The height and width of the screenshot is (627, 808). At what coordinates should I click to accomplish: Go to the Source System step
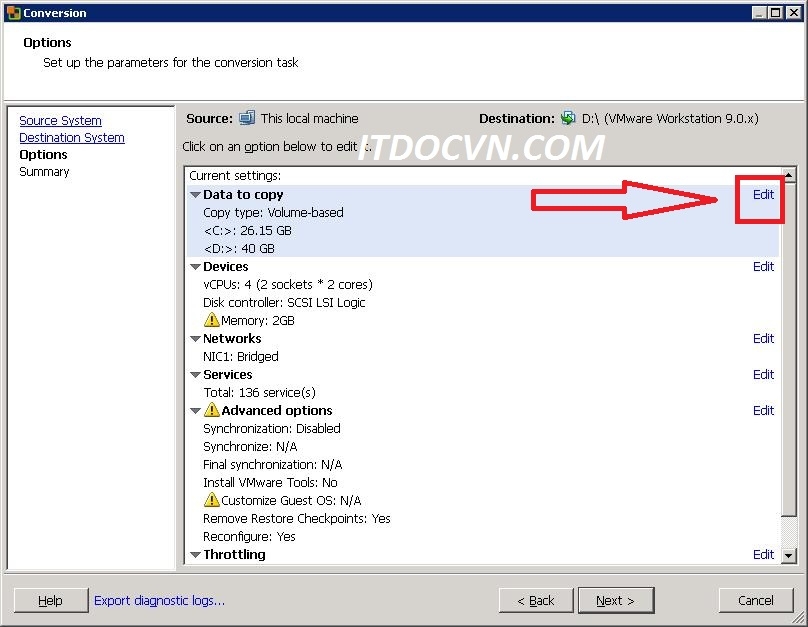coord(60,121)
